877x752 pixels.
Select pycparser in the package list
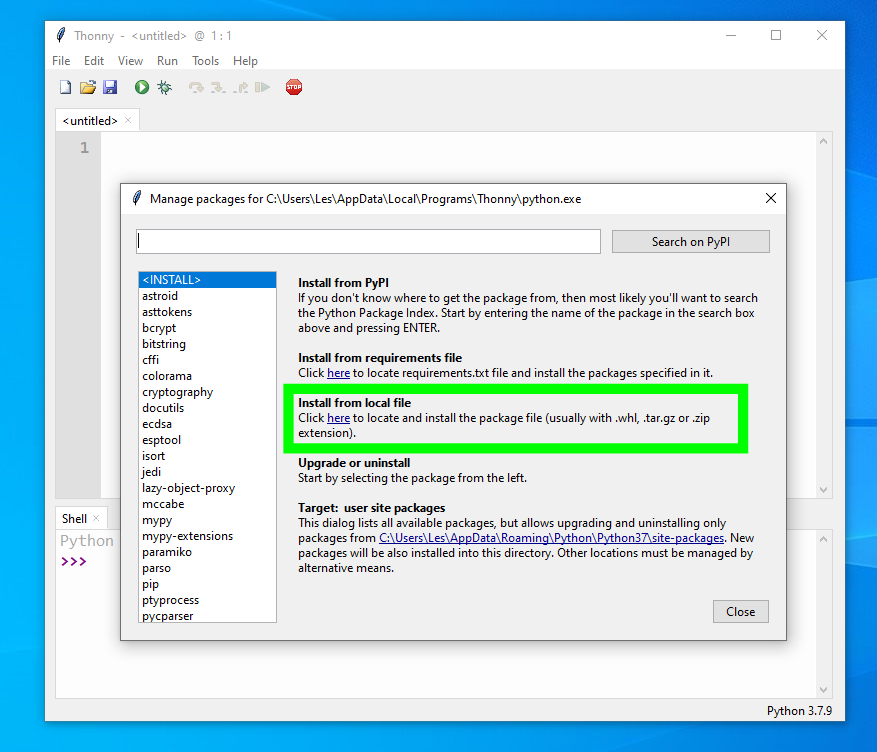(x=207, y=616)
